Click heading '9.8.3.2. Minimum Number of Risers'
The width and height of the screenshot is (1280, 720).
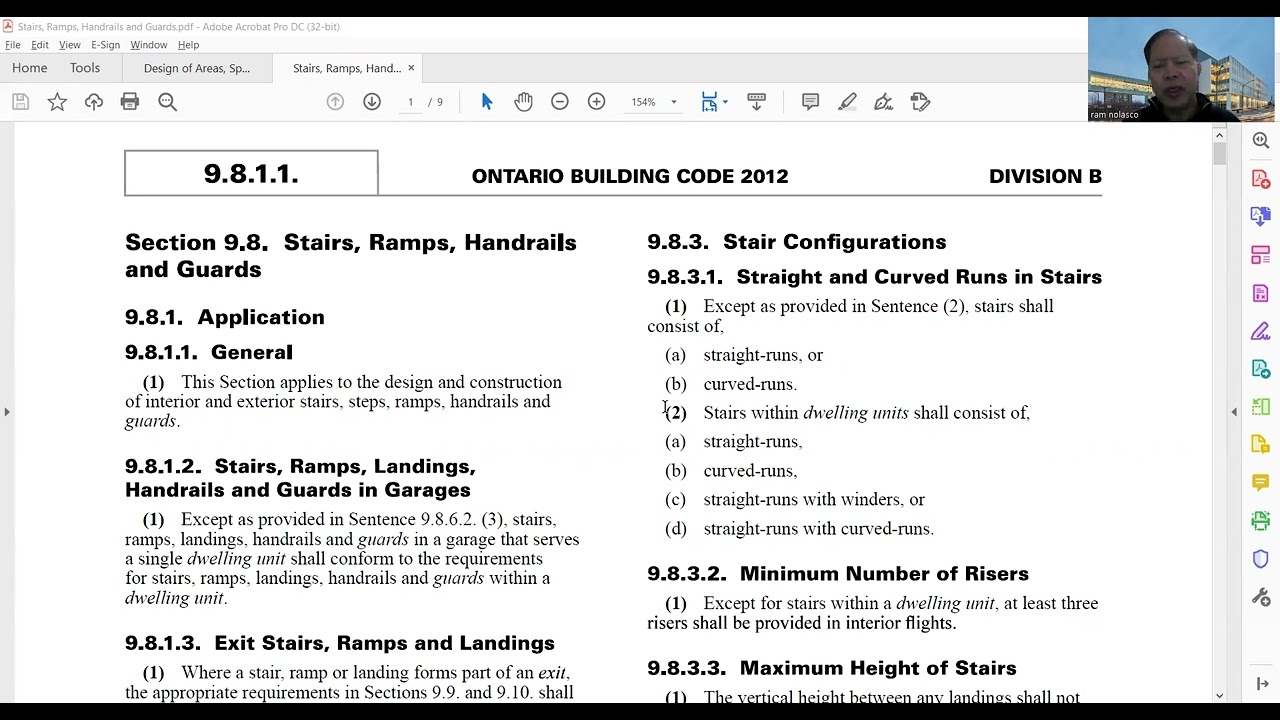(x=838, y=574)
